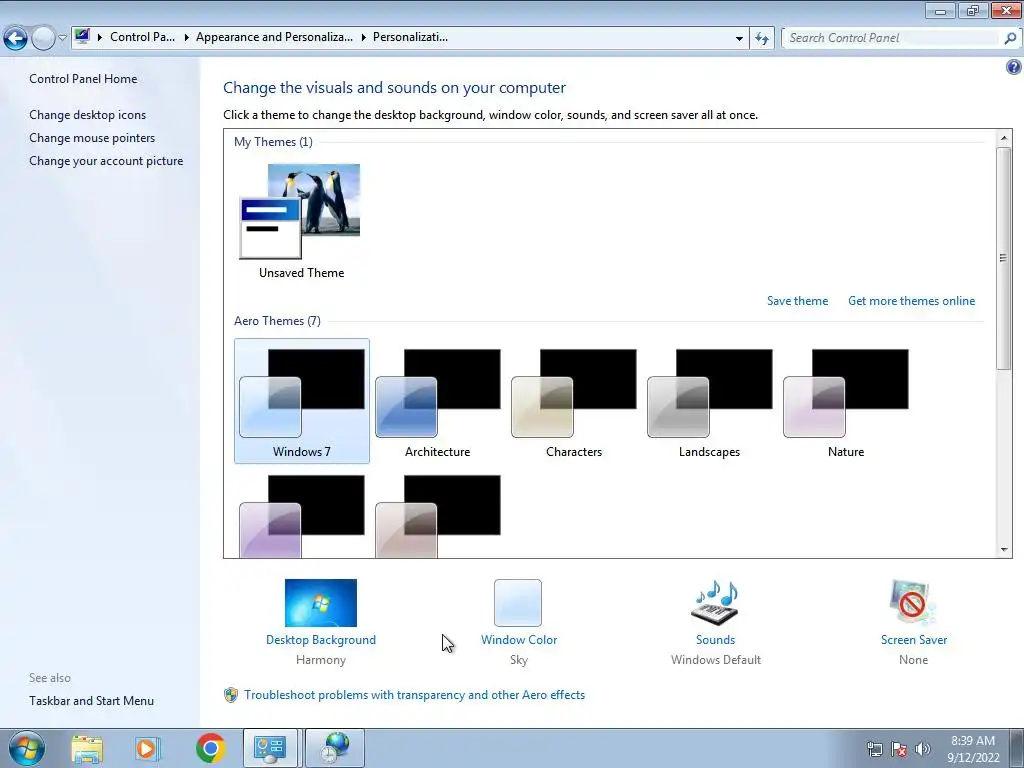
Task: Expand arrow after 'Control Pa...' breadcrumb
Action: [x=185, y=37]
